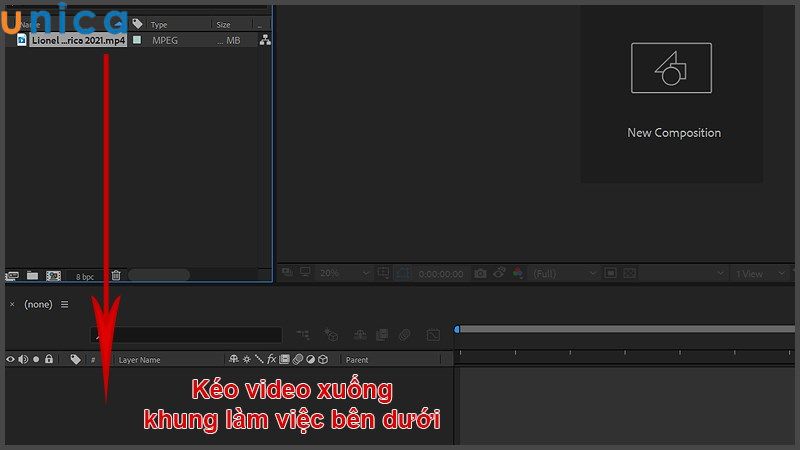
Task: Click the label tag column header in Project
Action: [x=137, y=23]
